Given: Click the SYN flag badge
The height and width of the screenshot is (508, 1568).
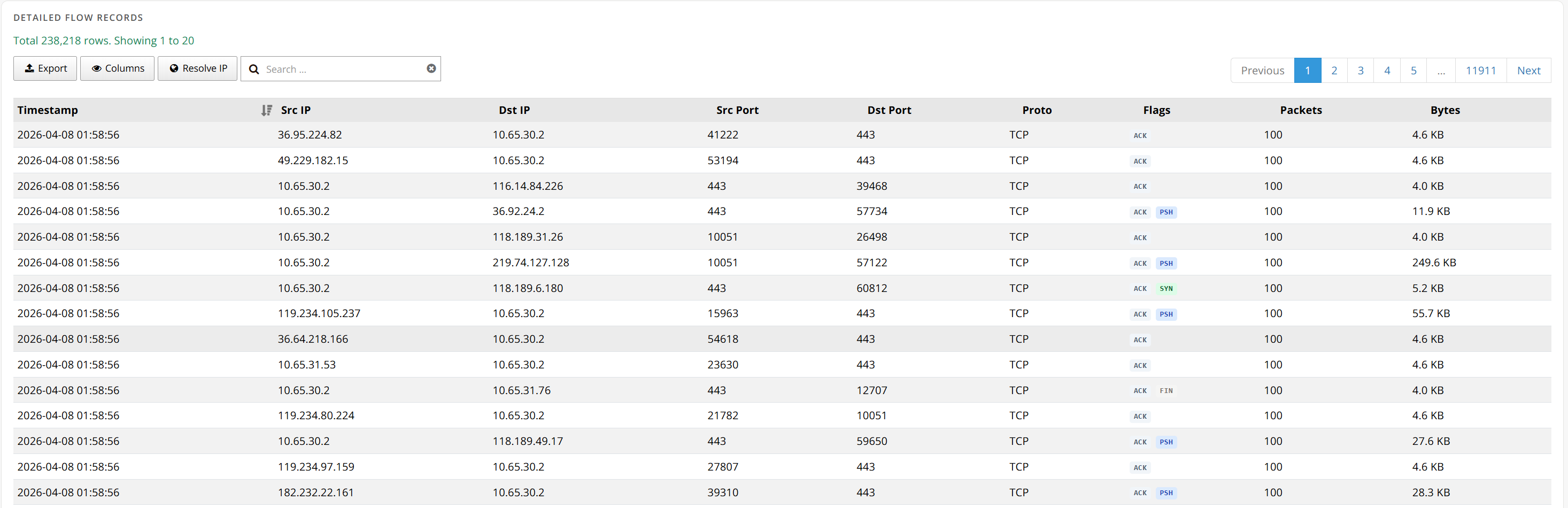Looking at the screenshot, I should (1165, 289).
